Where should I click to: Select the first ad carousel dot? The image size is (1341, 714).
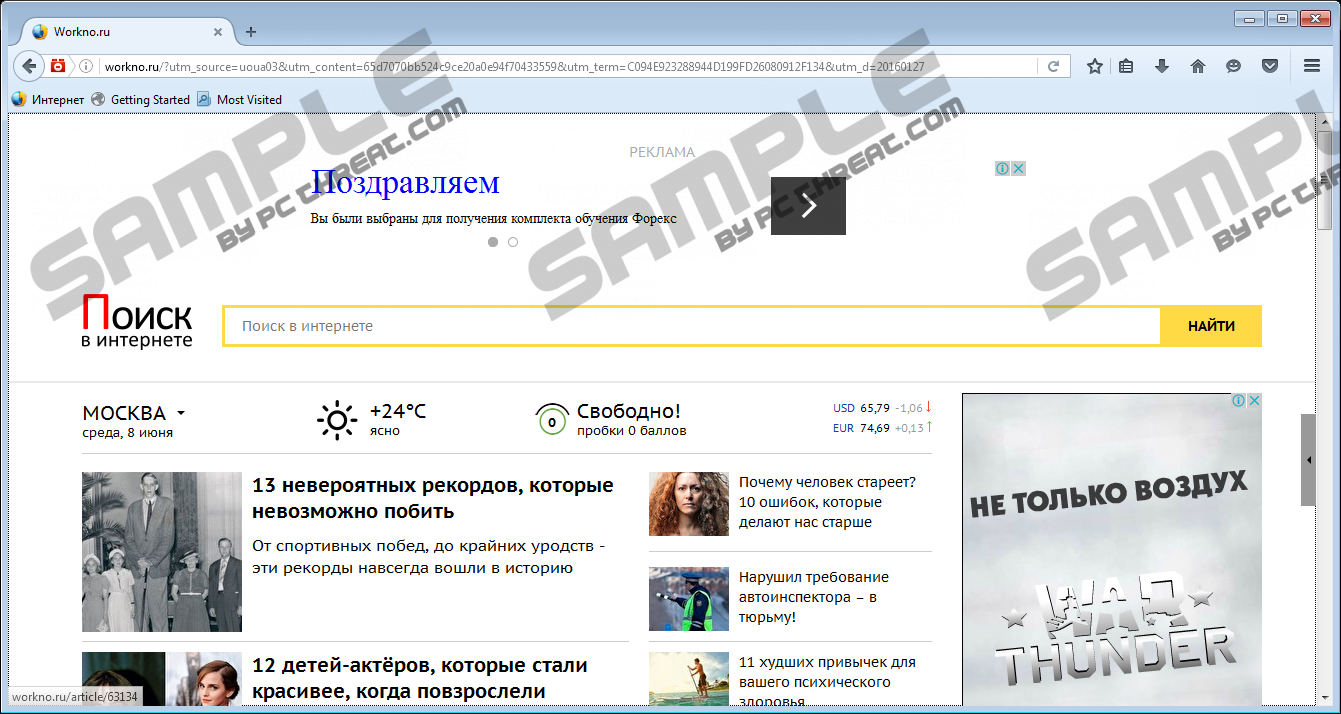click(492, 242)
